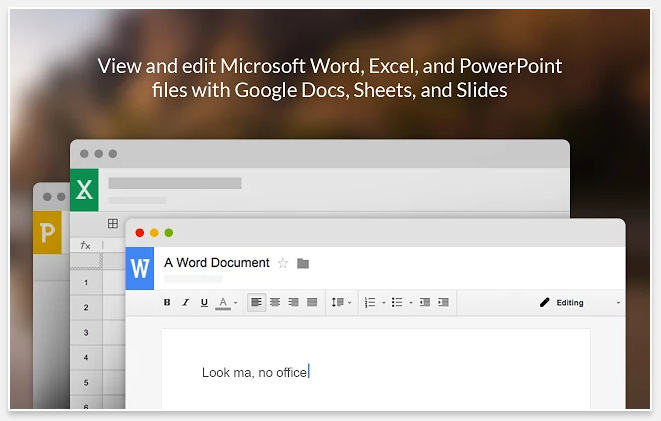Click the increase indent icon
Image resolution: width=661 pixels, height=421 pixels.
[x=443, y=302]
